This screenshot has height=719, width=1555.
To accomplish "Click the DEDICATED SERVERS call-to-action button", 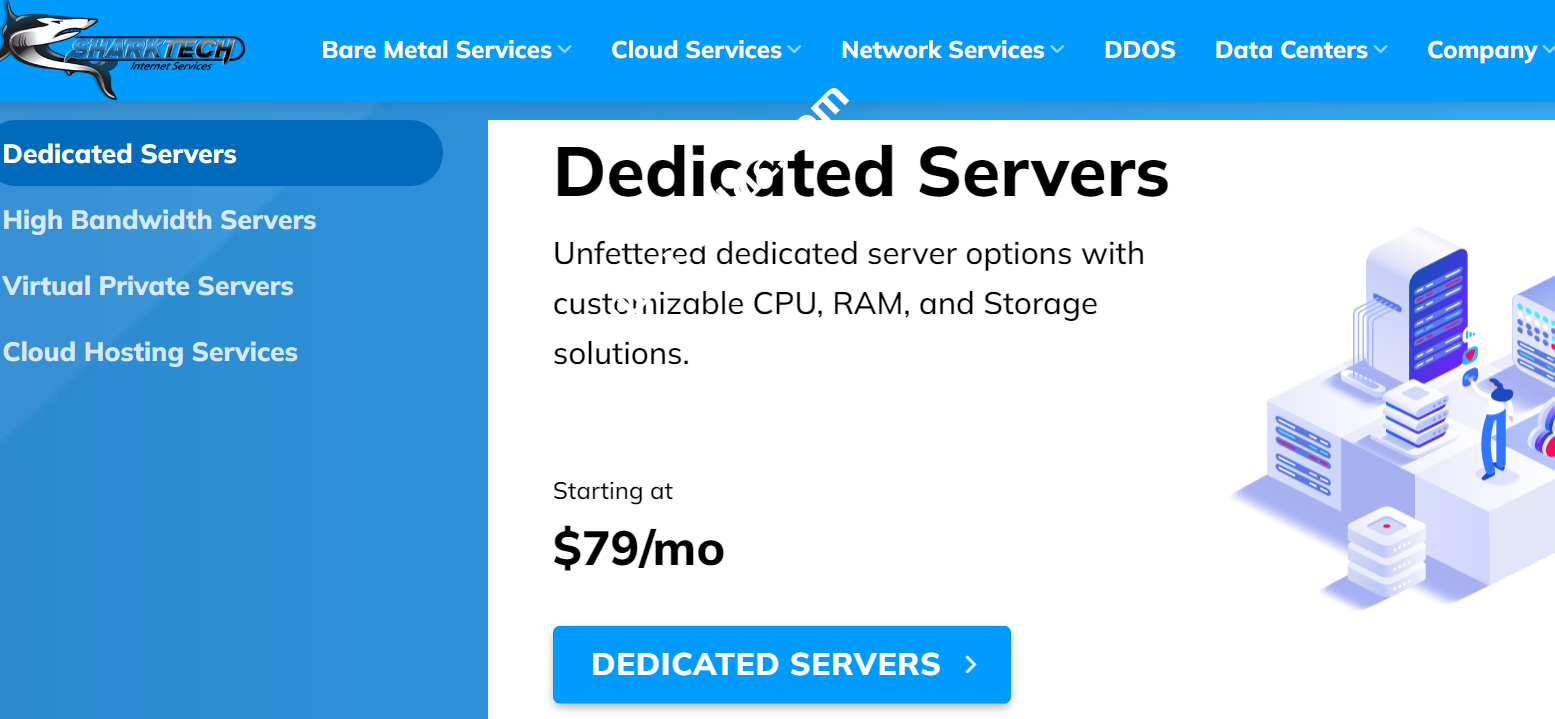I will 781,663.
